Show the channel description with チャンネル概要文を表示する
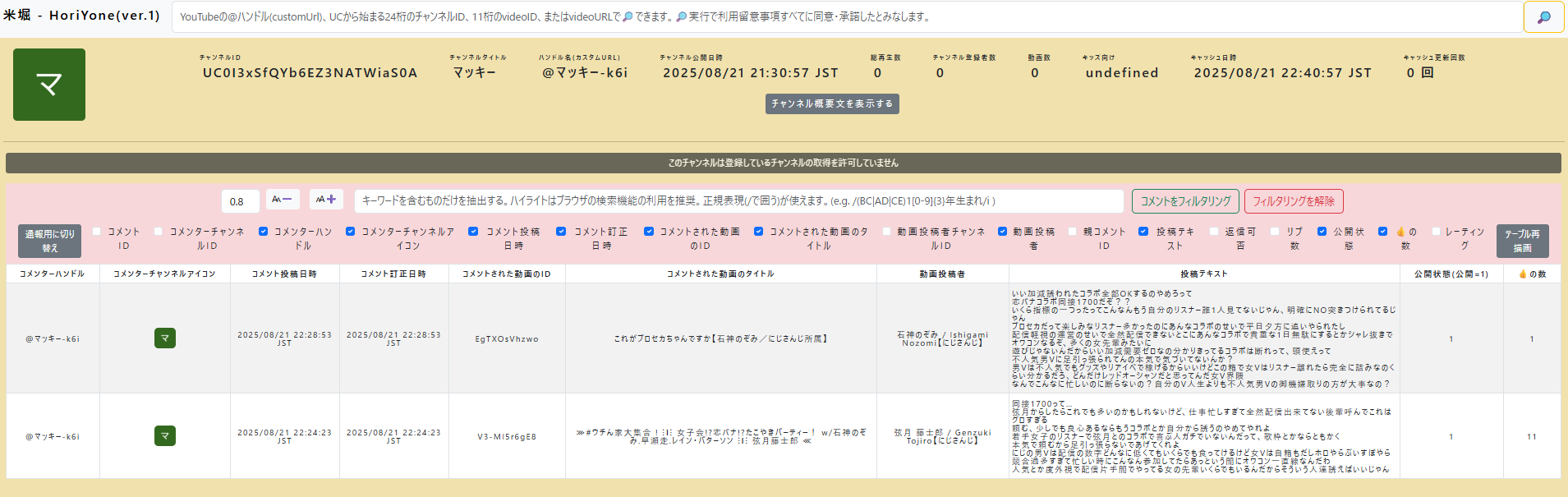Image resolution: width=1568 pixels, height=497 pixels. [832, 104]
